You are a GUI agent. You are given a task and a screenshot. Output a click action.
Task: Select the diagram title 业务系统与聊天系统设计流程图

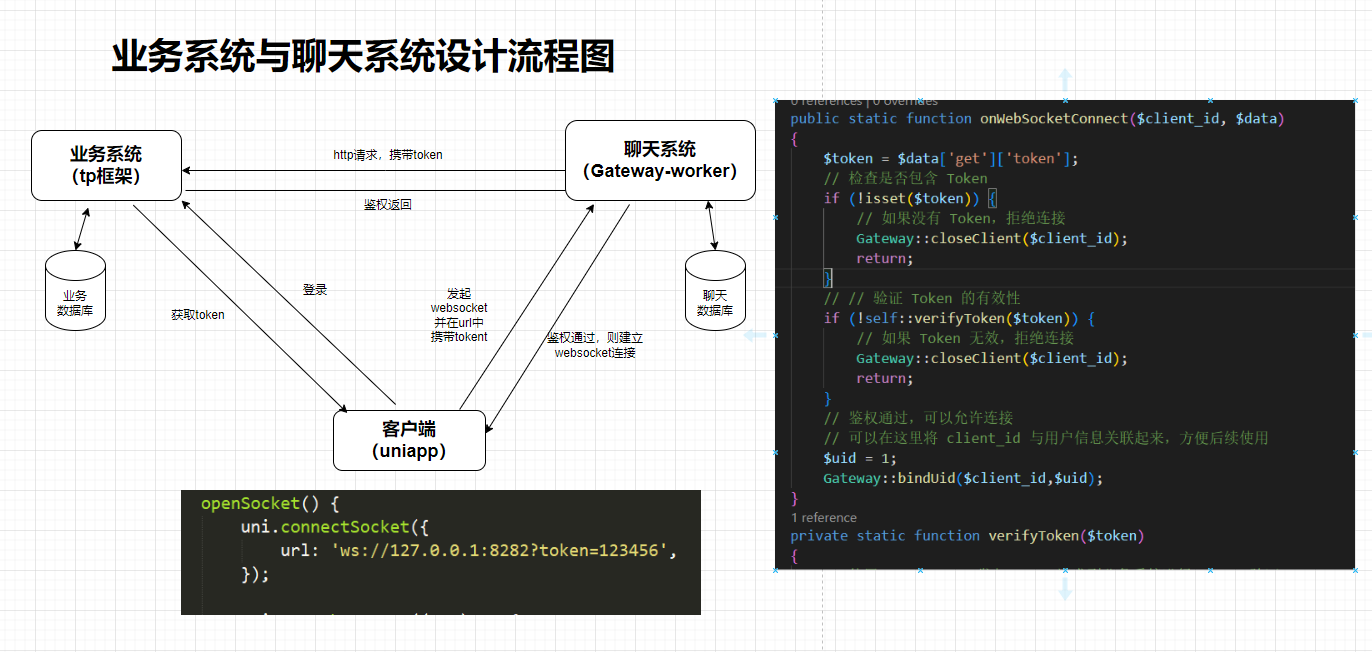coord(363,57)
